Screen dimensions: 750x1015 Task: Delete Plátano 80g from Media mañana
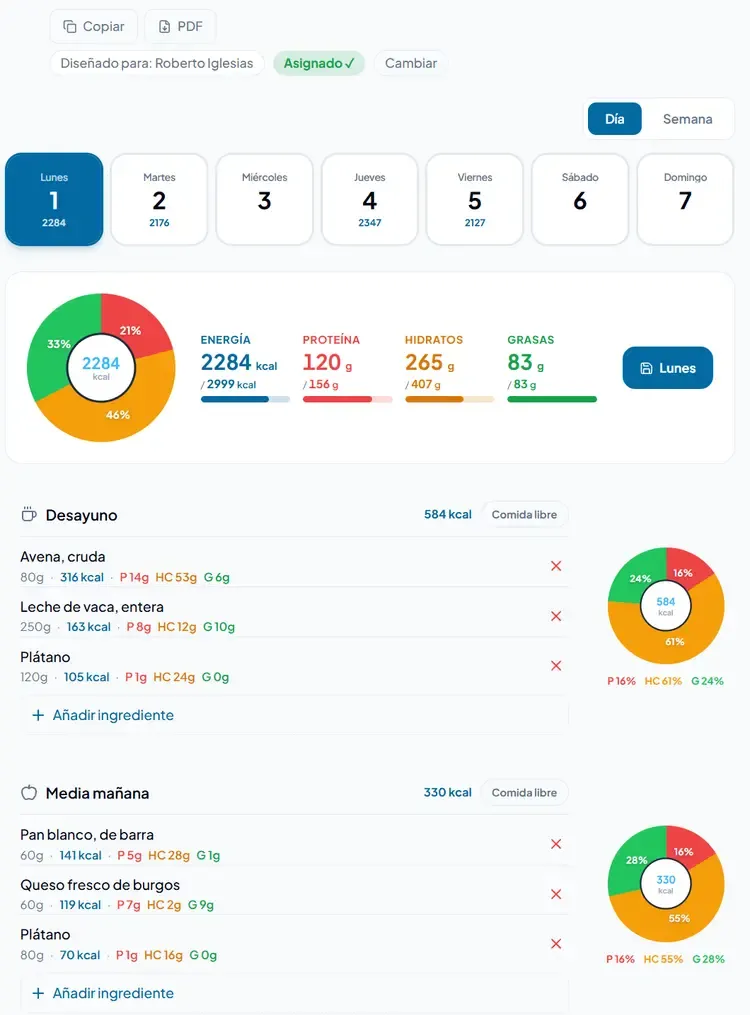point(556,944)
